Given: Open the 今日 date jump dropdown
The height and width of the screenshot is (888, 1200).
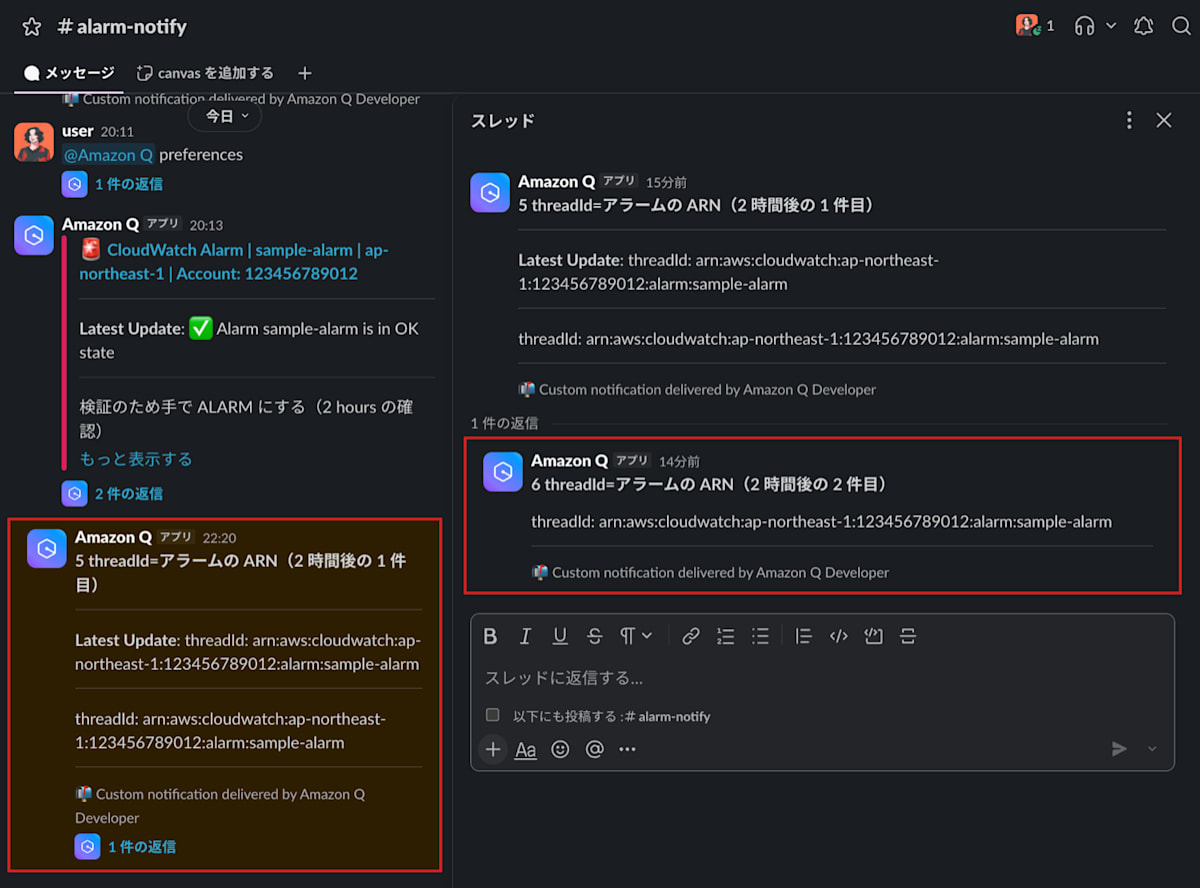Looking at the screenshot, I should (225, 116).
